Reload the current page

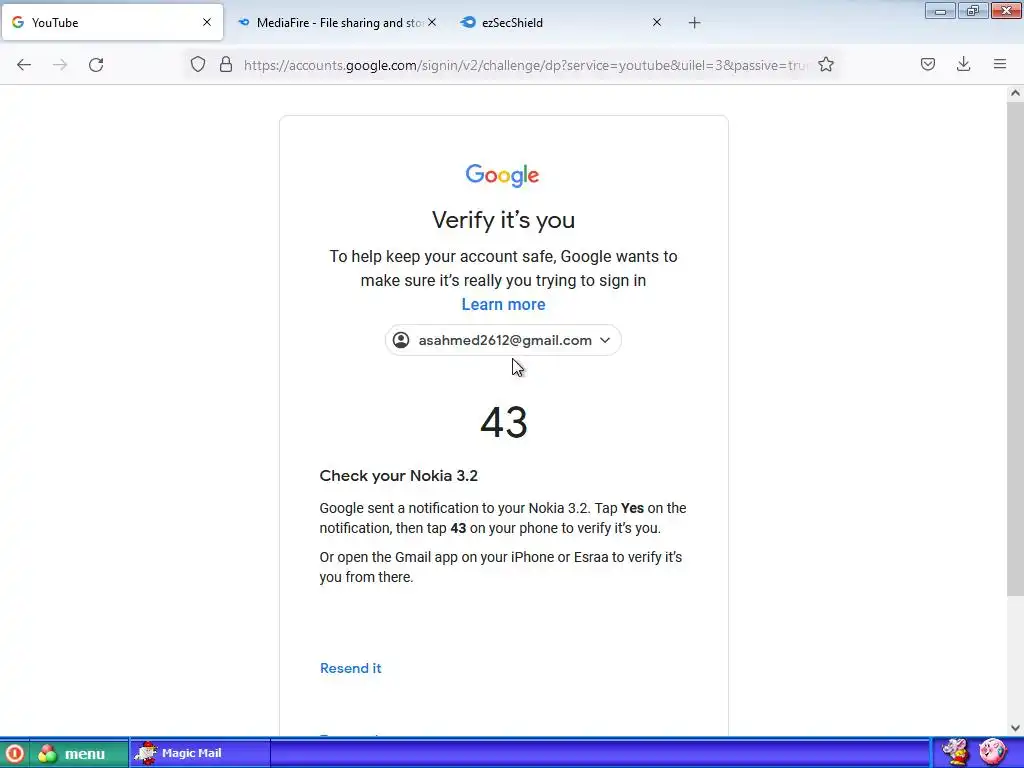coord(96,65)
